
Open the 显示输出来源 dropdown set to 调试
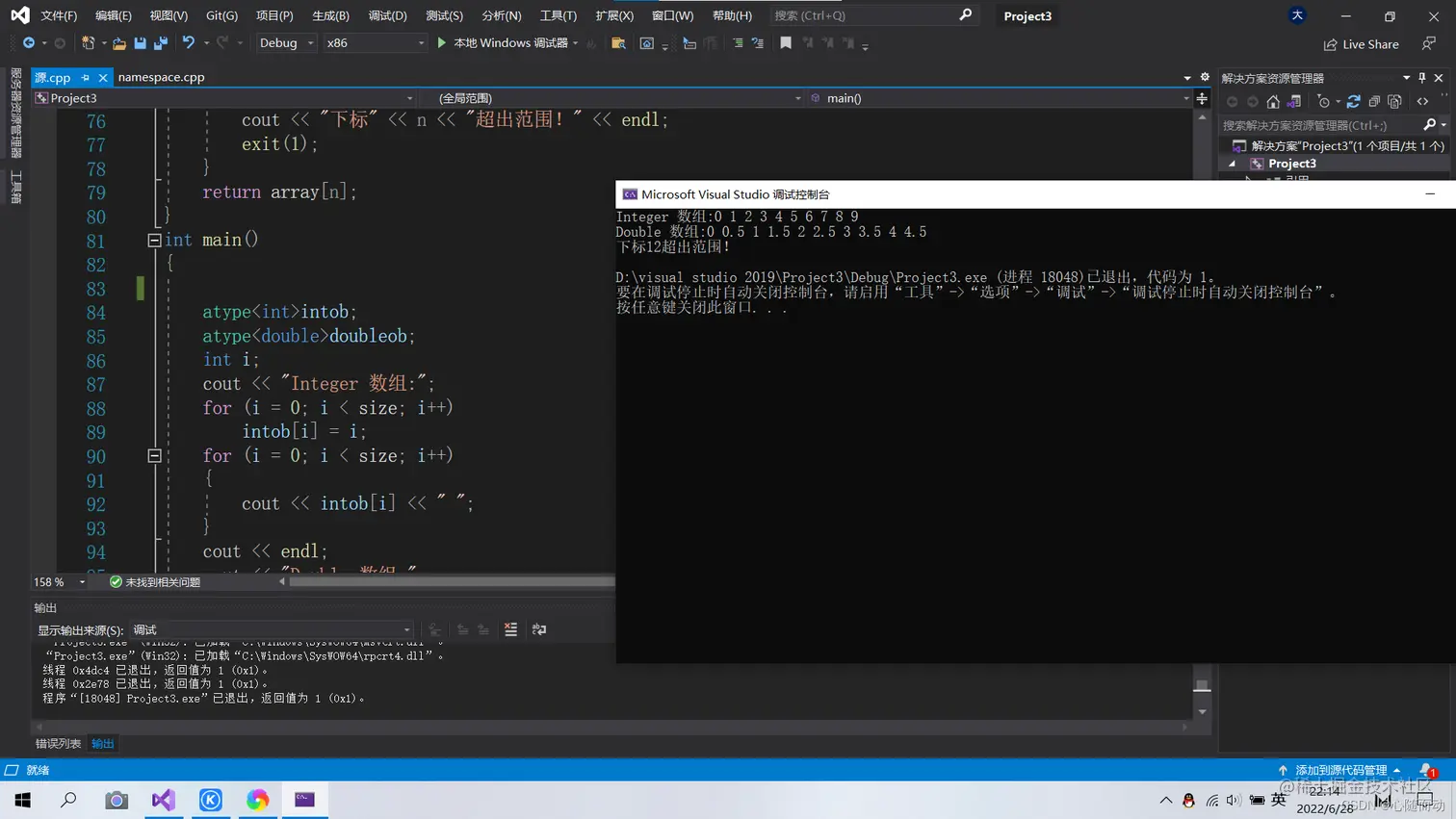coord(272,629)
